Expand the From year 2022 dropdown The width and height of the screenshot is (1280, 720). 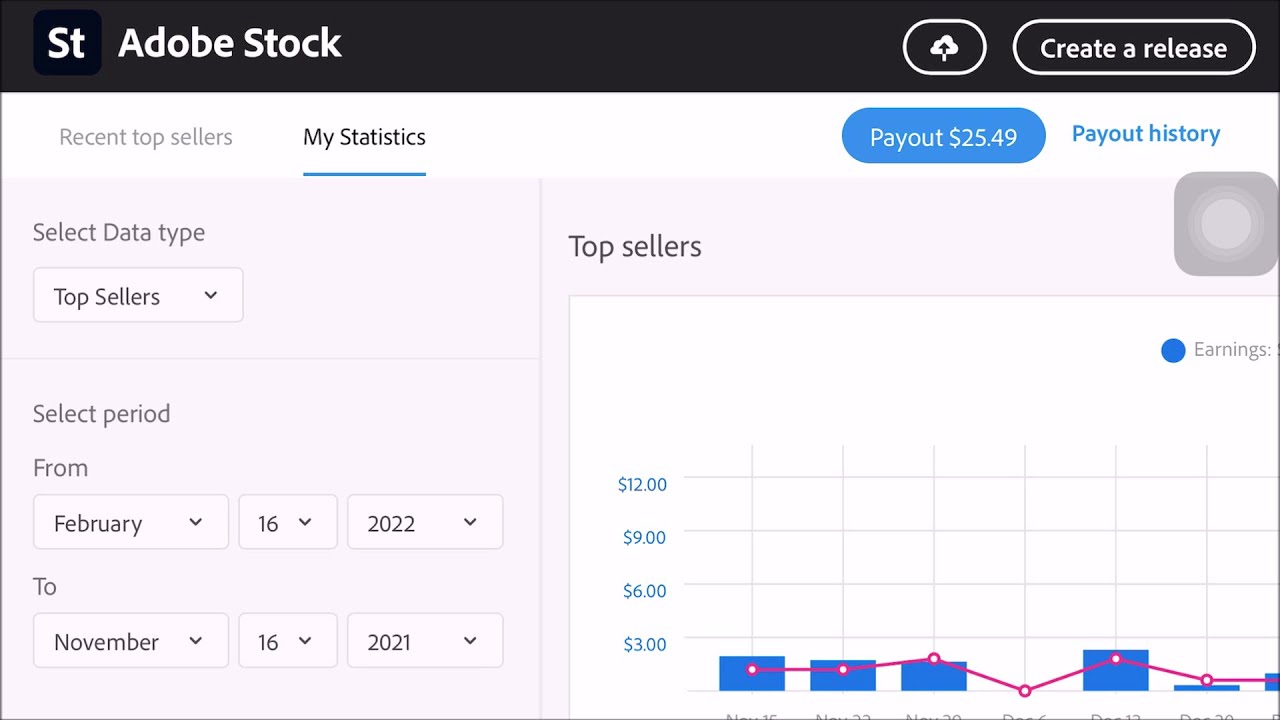click(x=424, y=522)
